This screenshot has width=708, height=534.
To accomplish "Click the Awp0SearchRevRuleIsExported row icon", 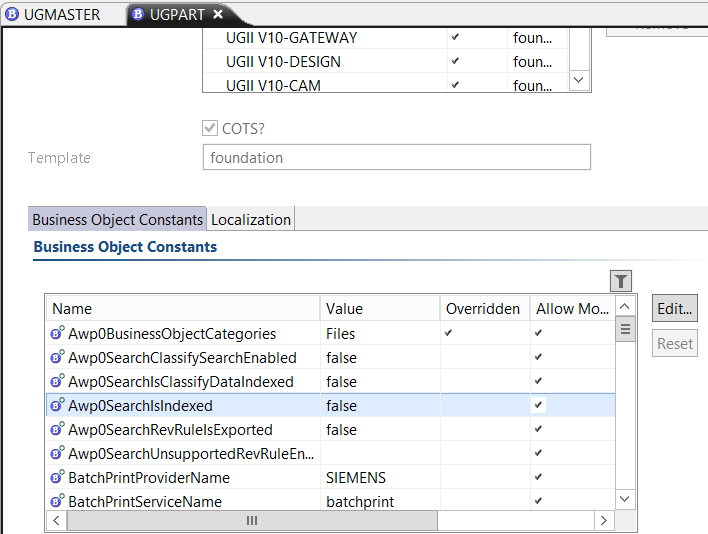I will pos(57,430).
